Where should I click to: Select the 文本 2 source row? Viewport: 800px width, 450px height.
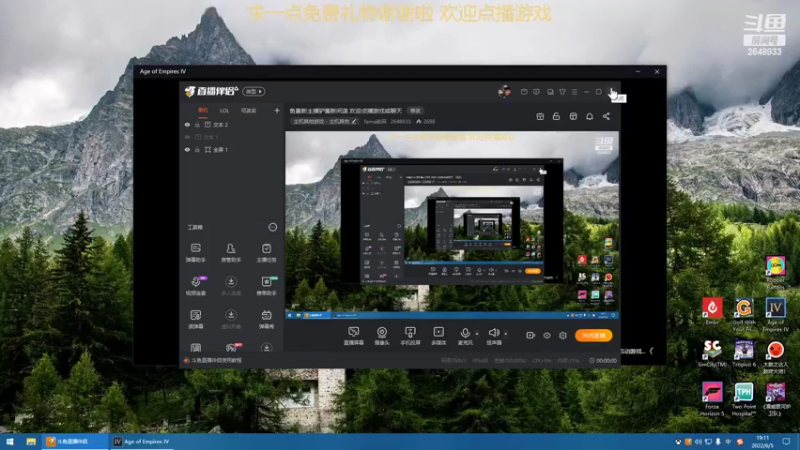[x=232, y=125]
